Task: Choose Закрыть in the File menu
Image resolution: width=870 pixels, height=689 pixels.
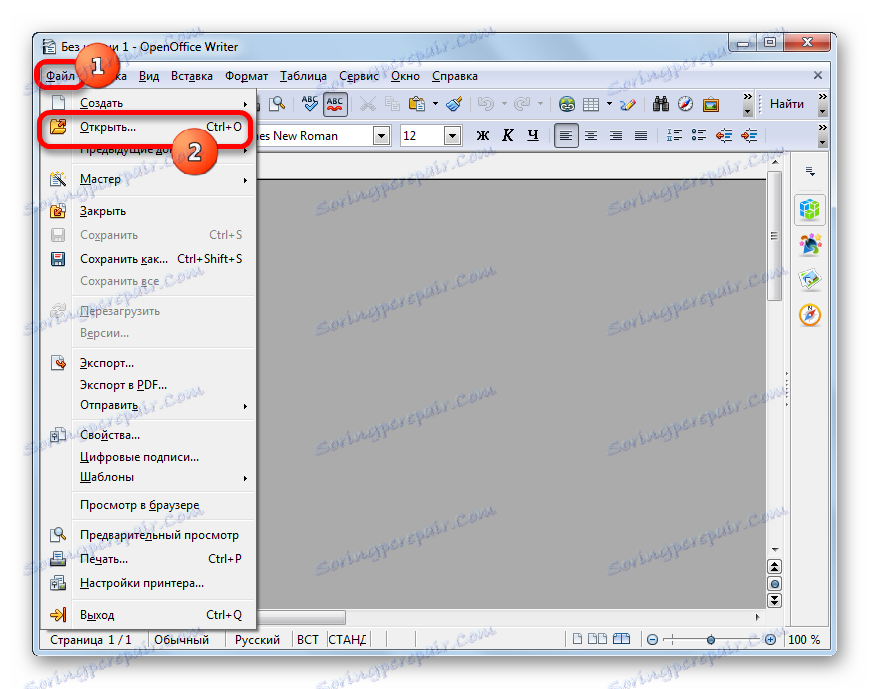Action: (x=148, y=211)
